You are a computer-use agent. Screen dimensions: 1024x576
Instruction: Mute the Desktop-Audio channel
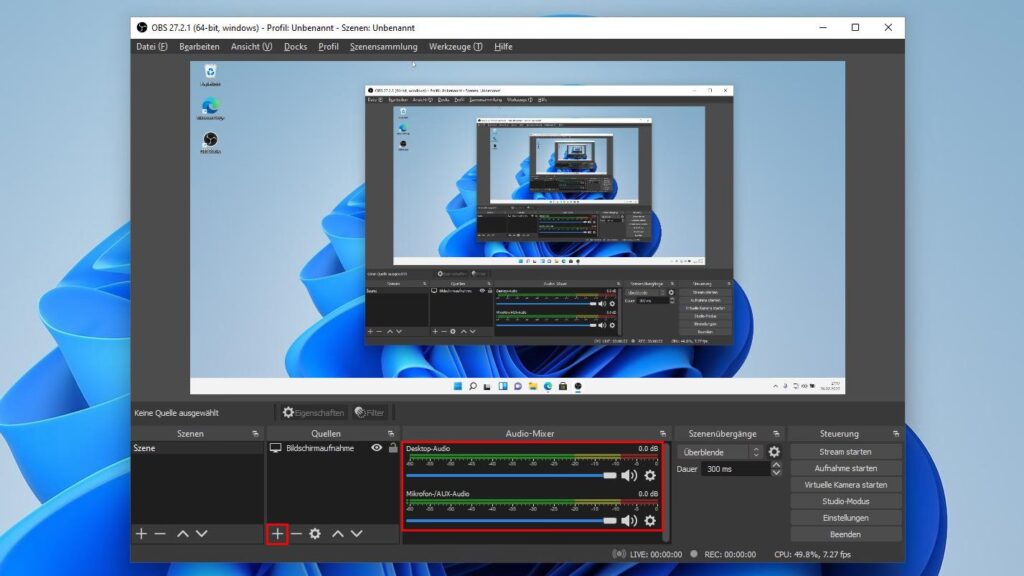pos(629,475)
